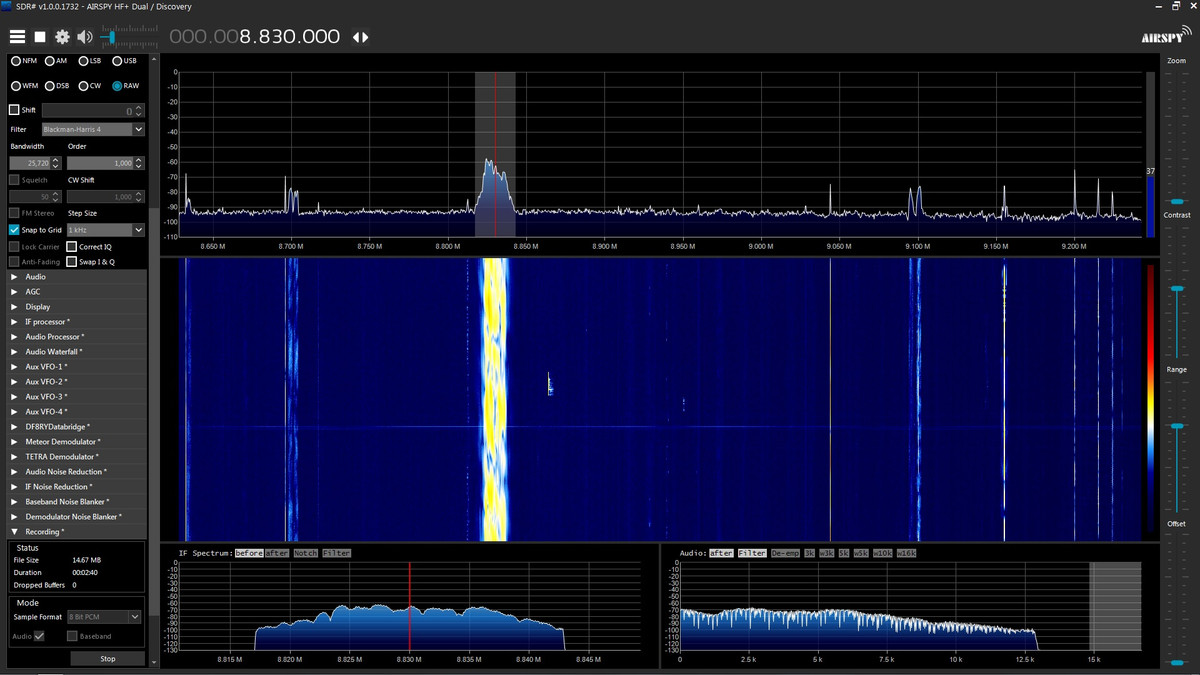This screenshot has width=1200, height=675.
Task: Click the AIRSPY logo
Action: point(1166,38)
